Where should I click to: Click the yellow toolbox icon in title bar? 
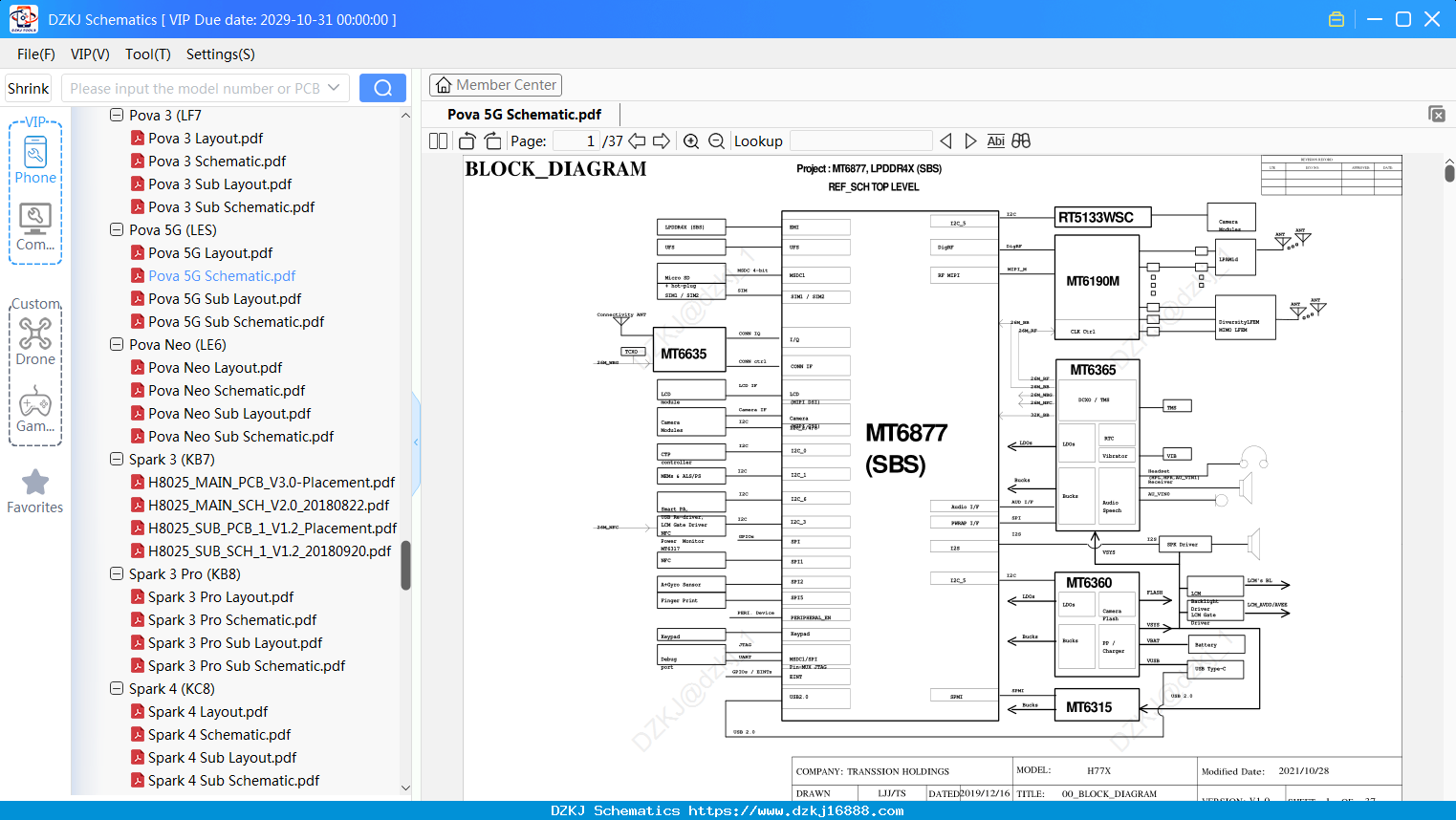click(x=1336, y=19)
